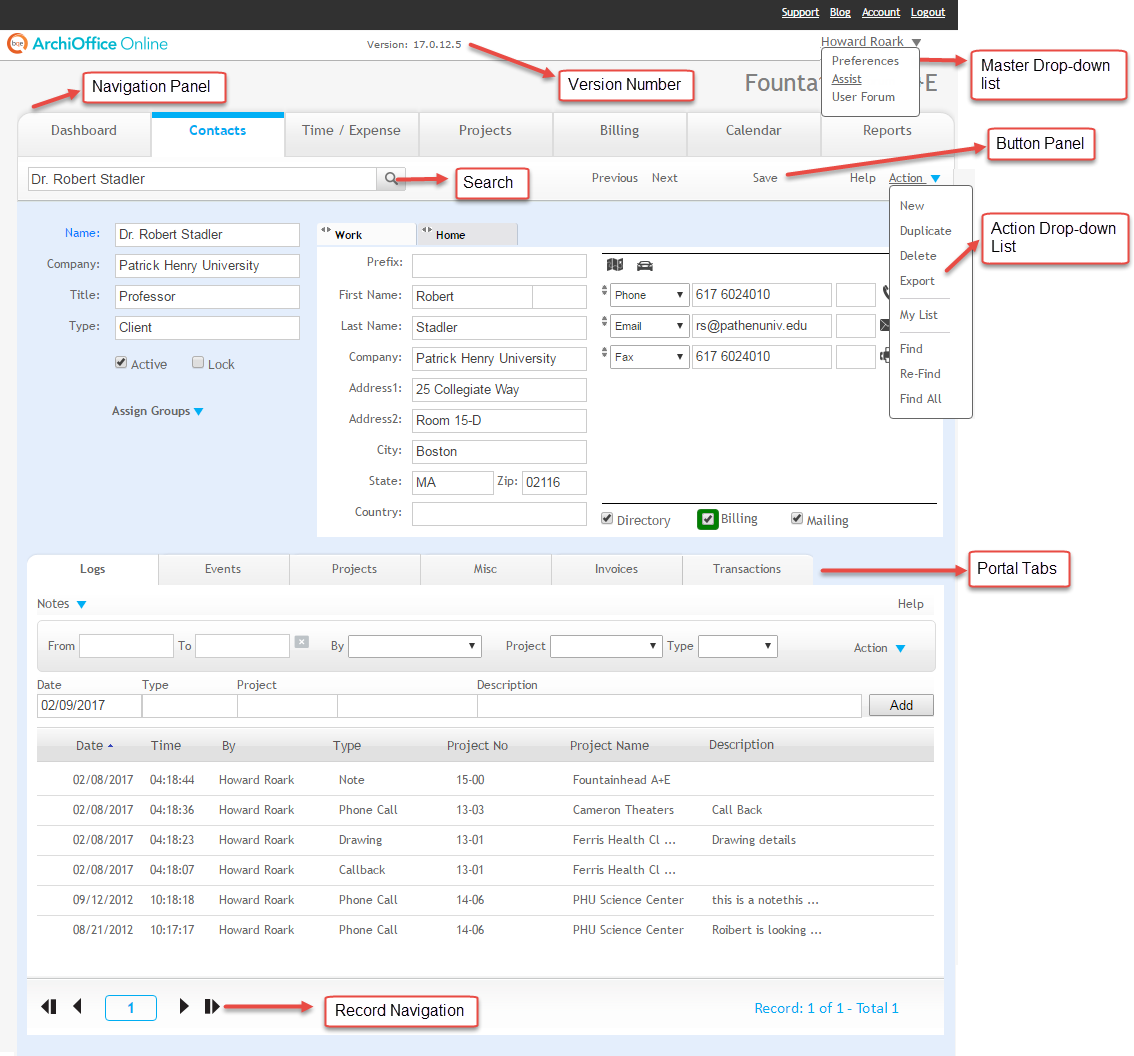Screen dimensions: 1134x1056
Task: Click the record page number box
Action: pos(131,1008)
